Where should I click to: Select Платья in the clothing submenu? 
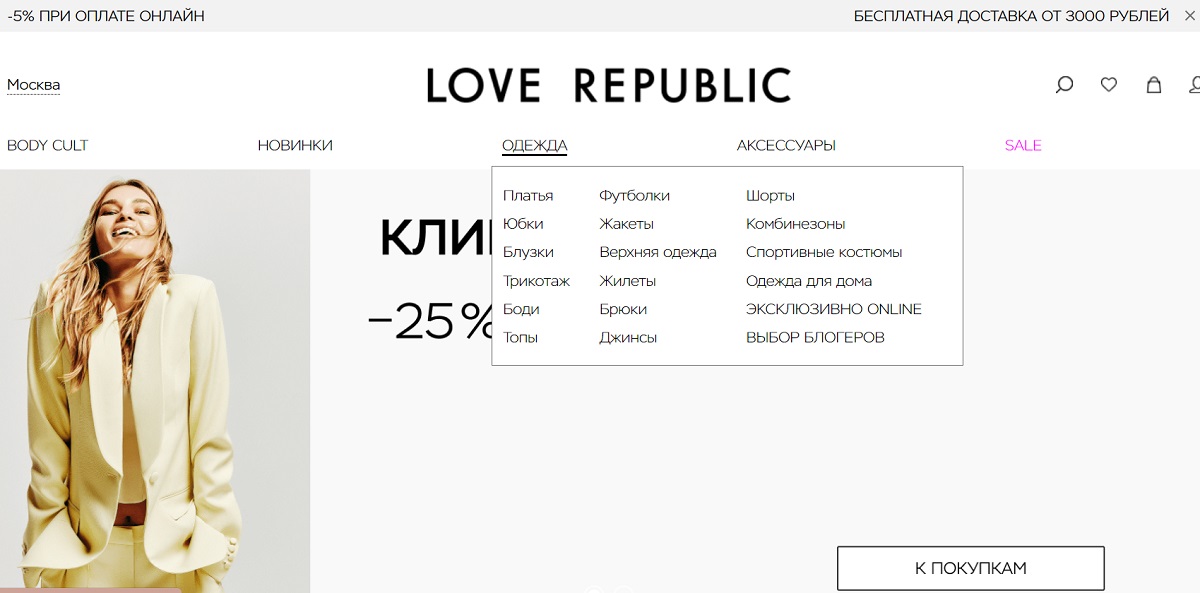tap(528, 196)
